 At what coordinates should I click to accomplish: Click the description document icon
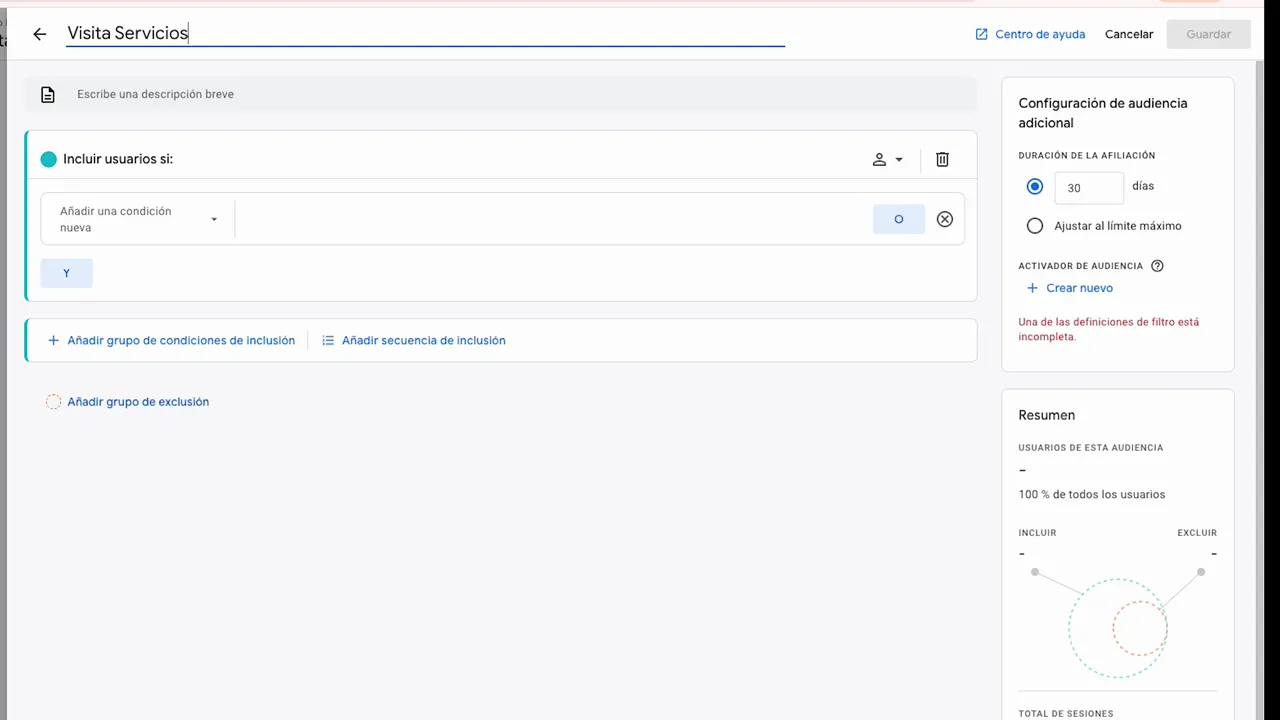47,95
